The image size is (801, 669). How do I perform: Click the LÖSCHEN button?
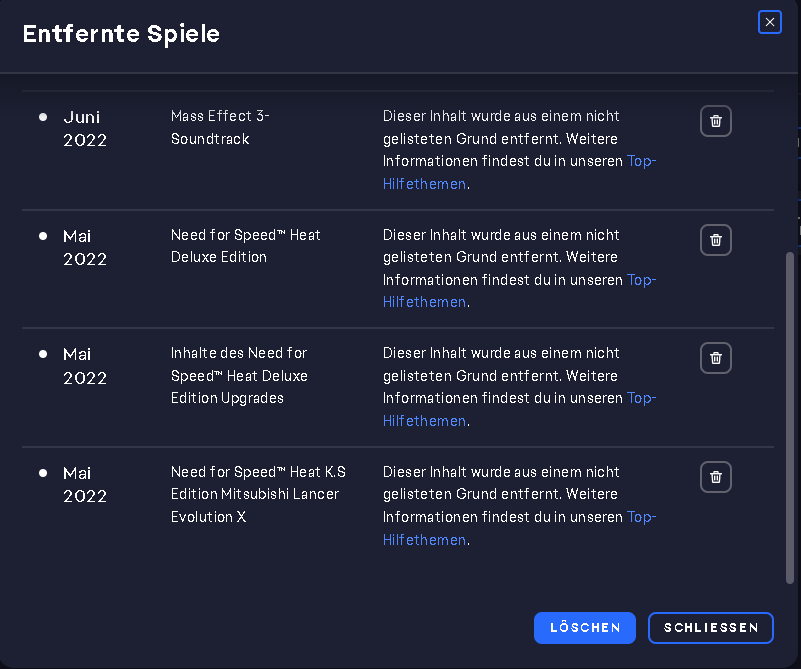pos(585,628)
